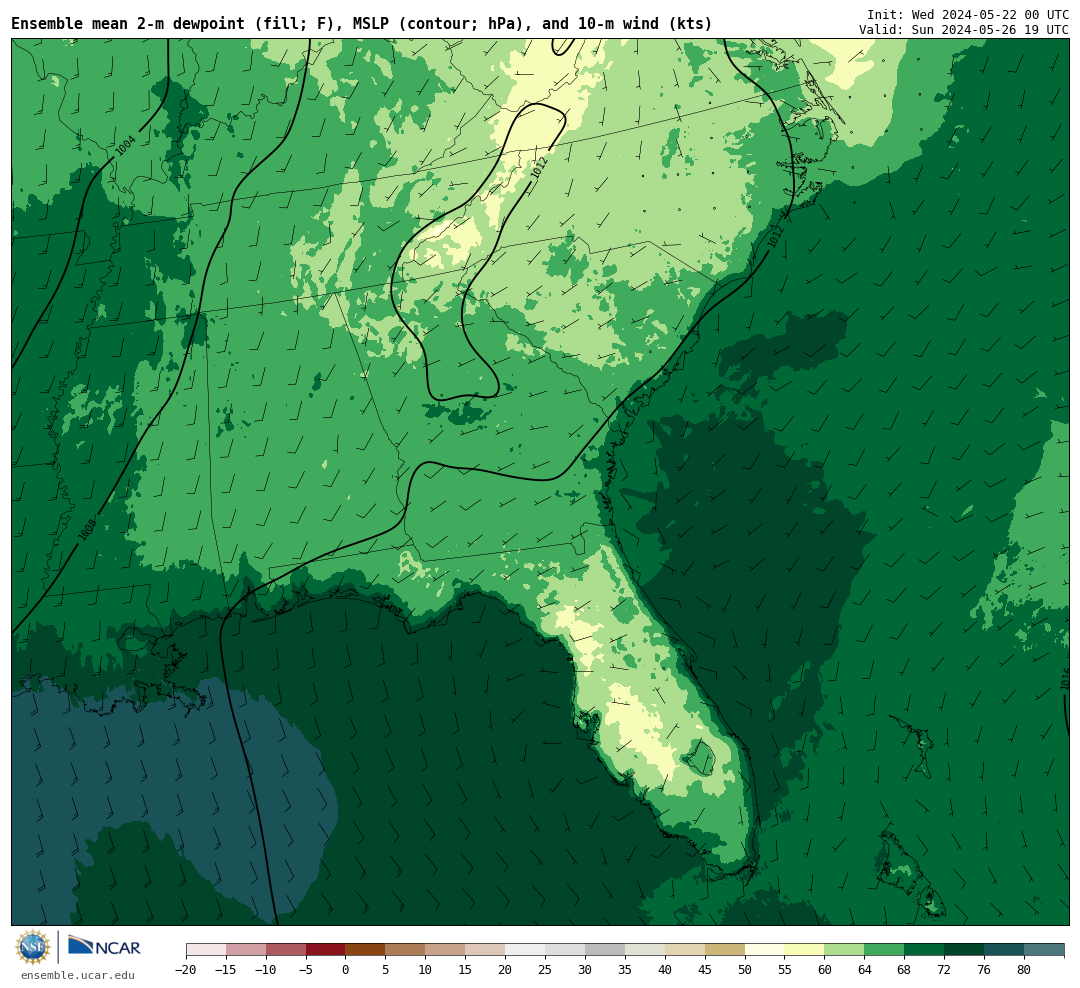Select the 10 to 15 colorbar swatch

point(446,950)
